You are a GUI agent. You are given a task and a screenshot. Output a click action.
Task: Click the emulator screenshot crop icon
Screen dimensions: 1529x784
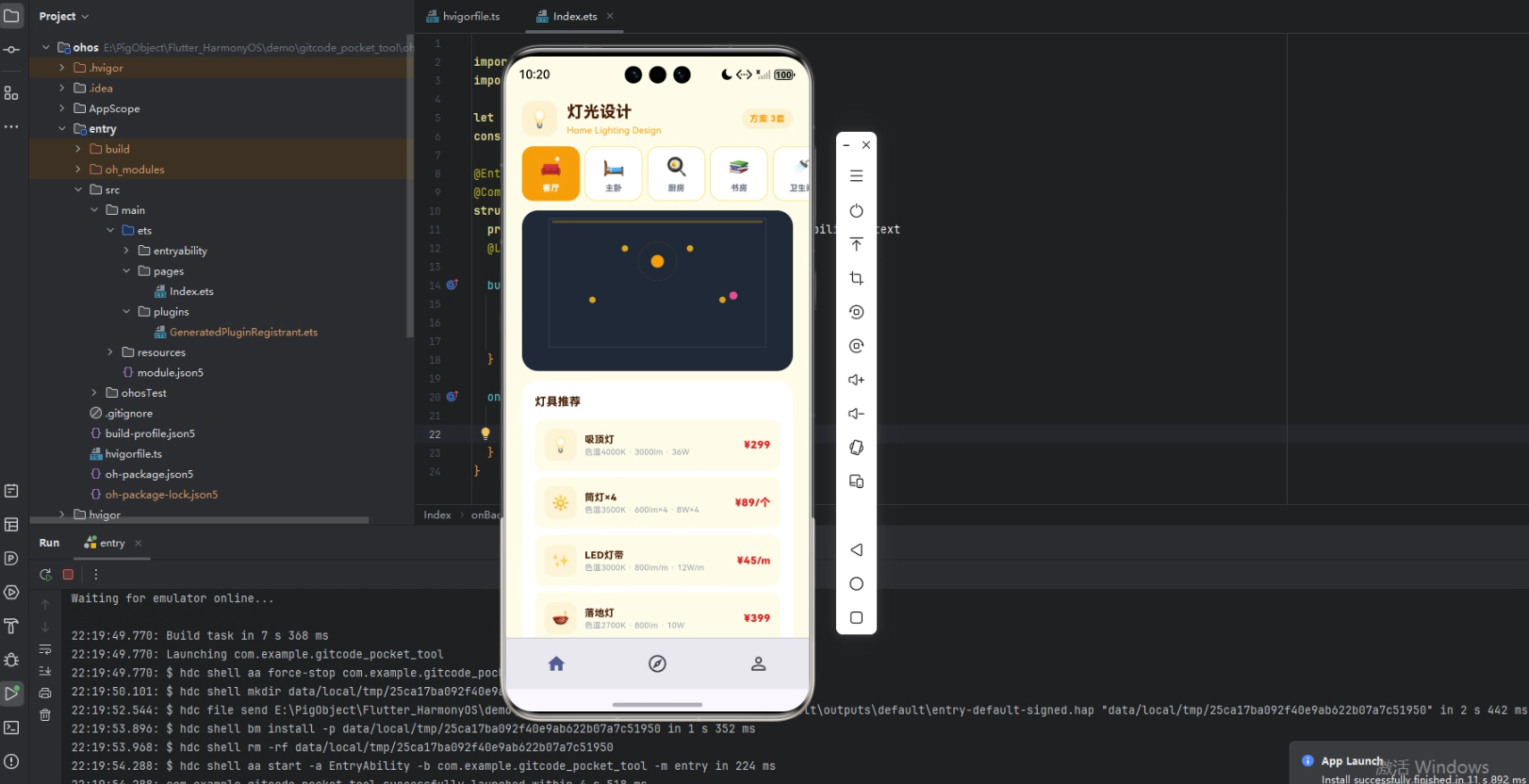856,278
